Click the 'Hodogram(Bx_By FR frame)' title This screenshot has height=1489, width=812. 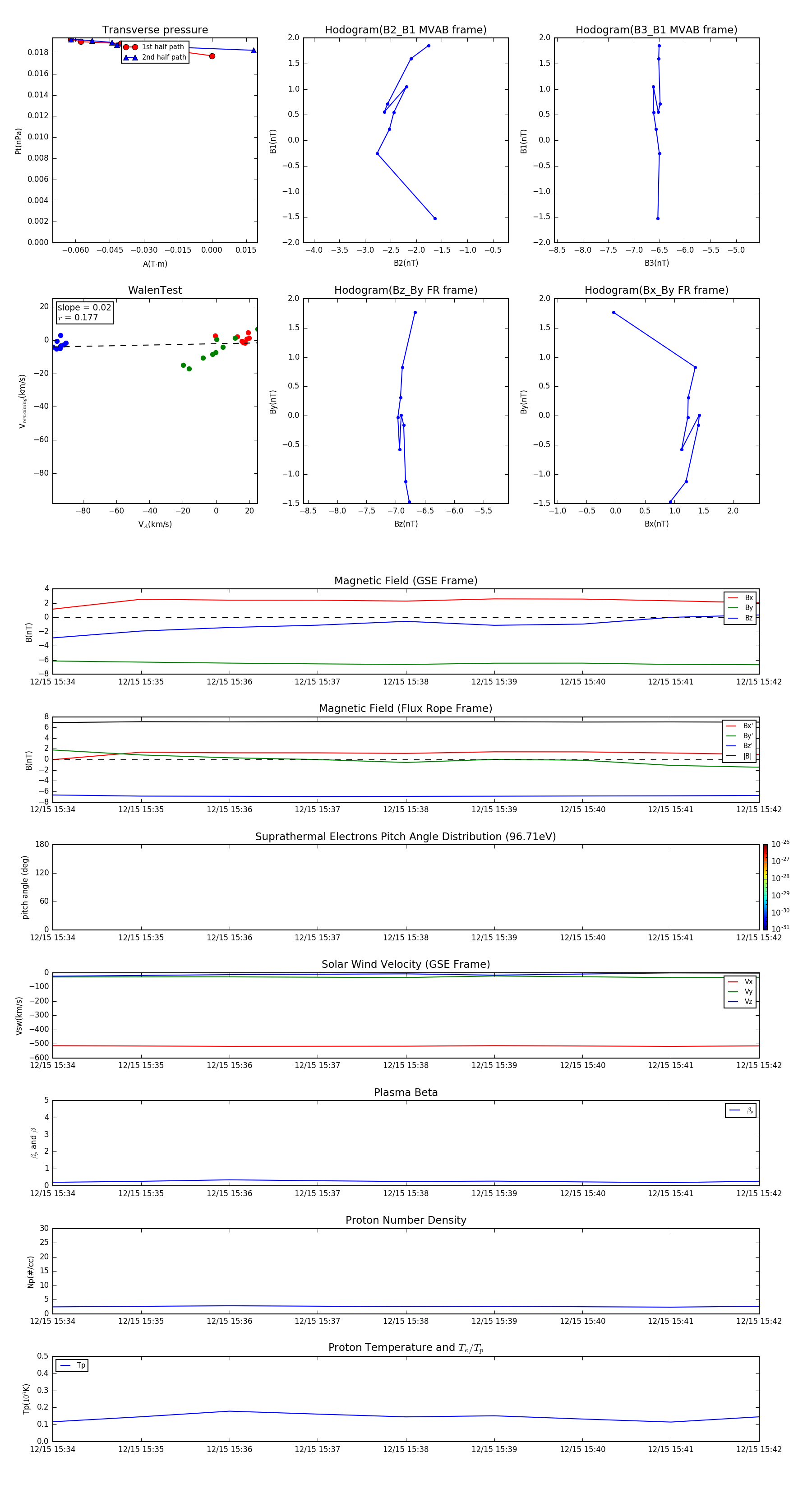tap(656, 290)
